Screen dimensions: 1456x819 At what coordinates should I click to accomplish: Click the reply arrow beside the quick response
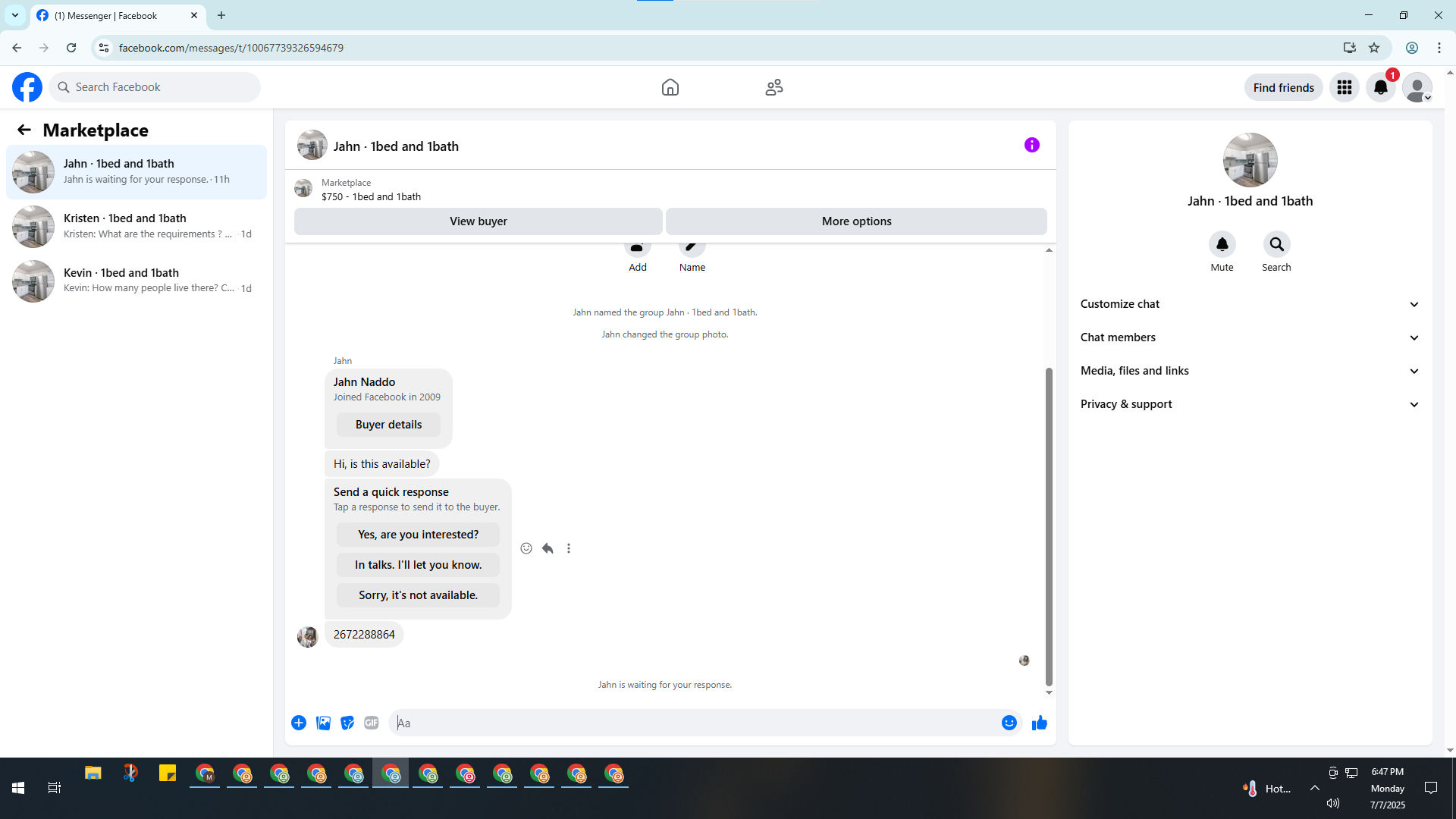548,548
